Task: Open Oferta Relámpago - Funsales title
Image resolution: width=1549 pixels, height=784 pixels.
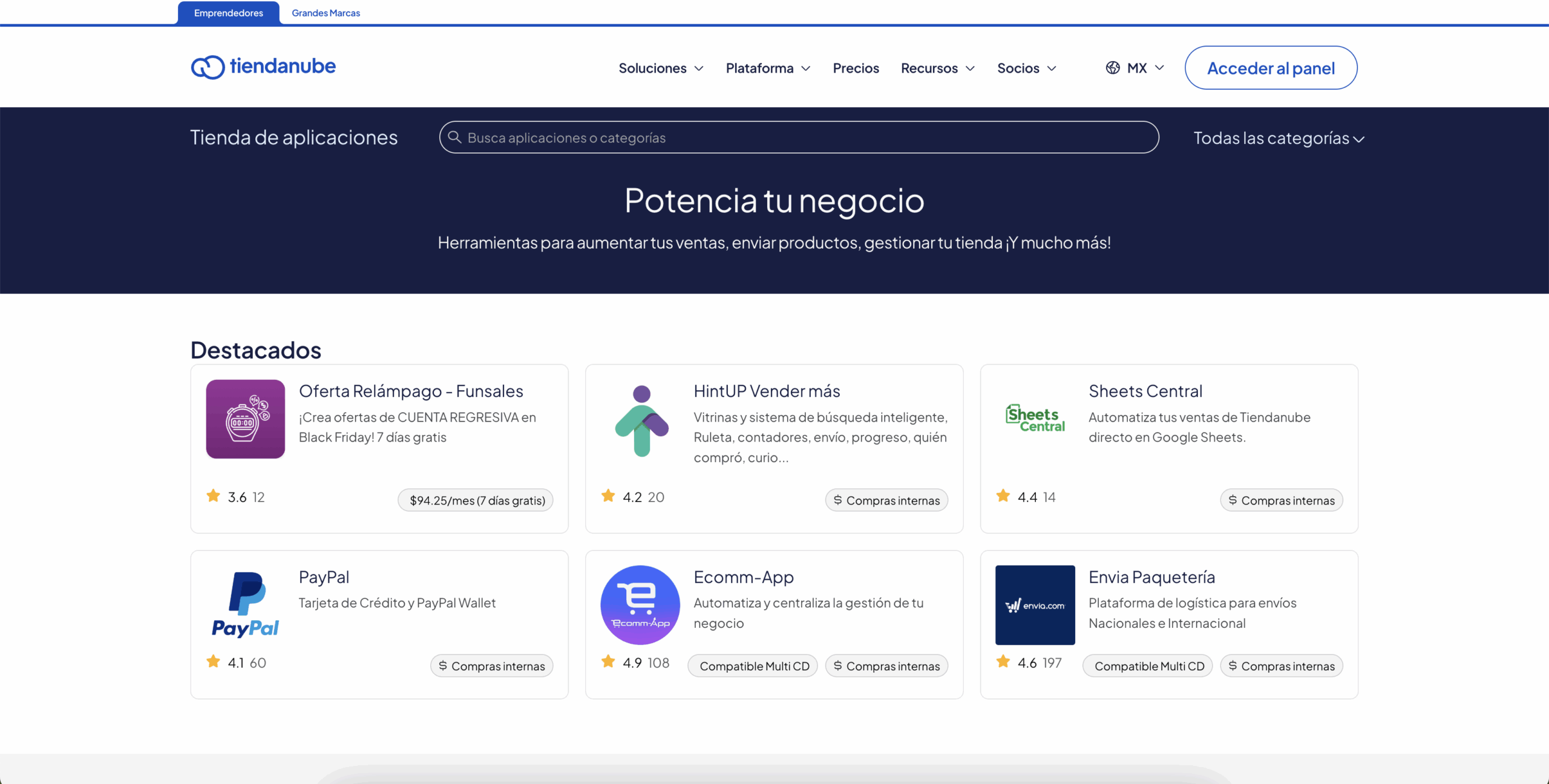Action: [411, 391]
